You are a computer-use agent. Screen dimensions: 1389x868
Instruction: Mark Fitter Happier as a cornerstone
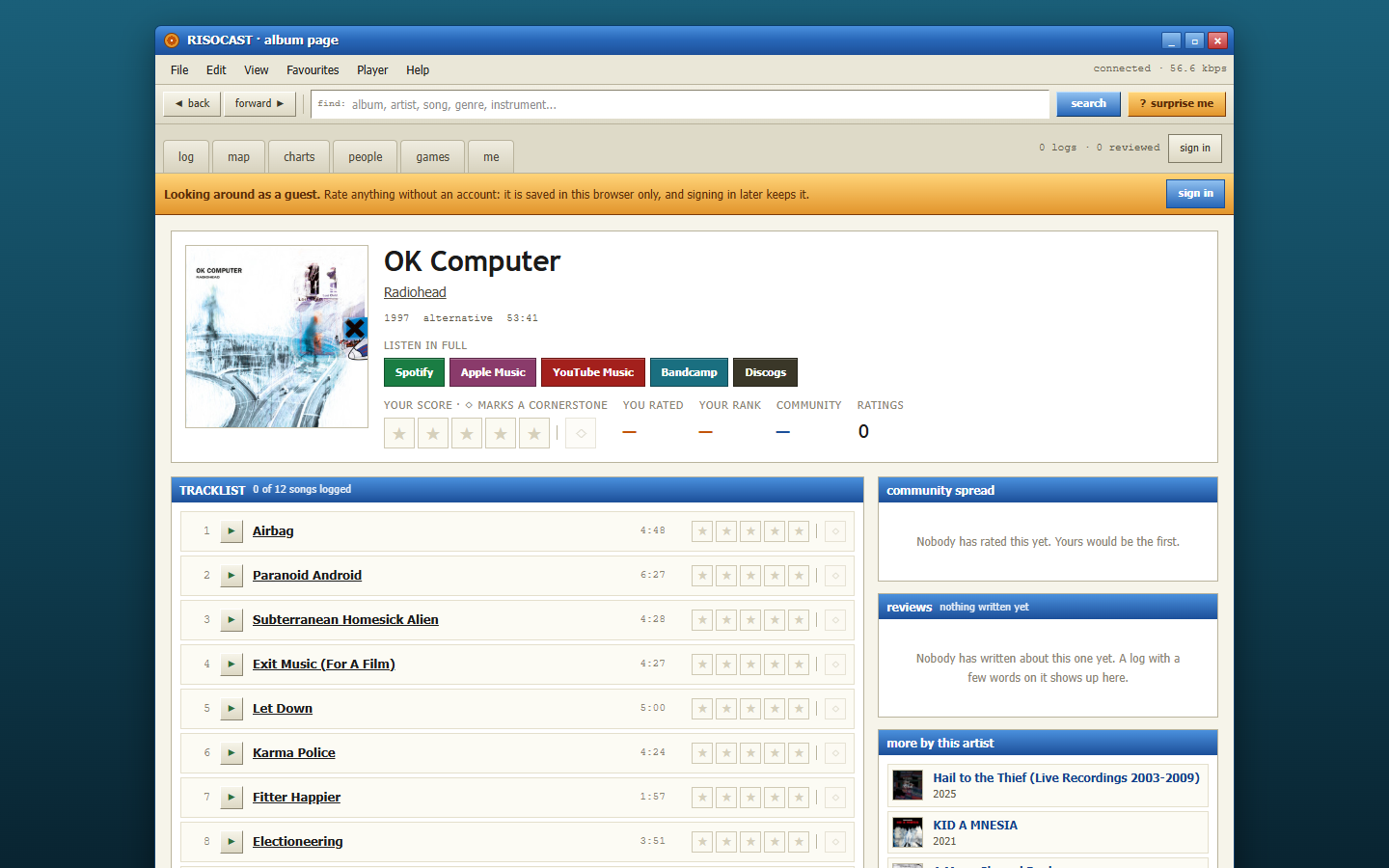(x=835, y=798)
